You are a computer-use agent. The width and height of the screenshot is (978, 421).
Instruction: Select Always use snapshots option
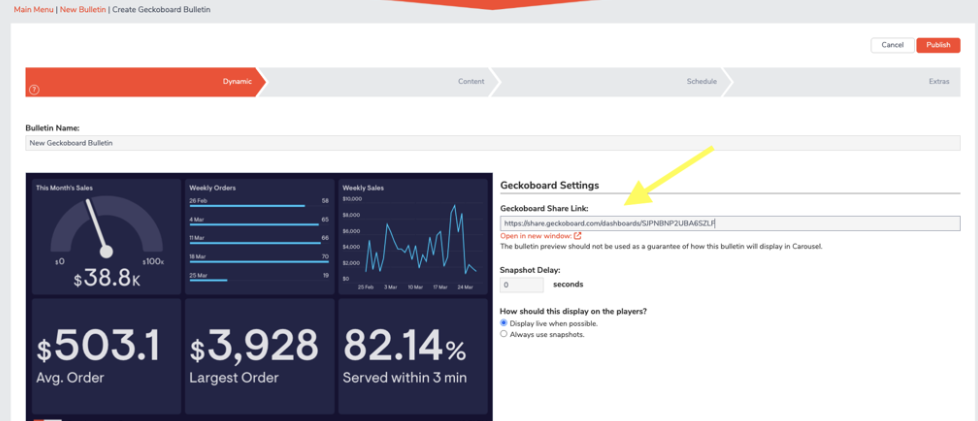[504, 334]
